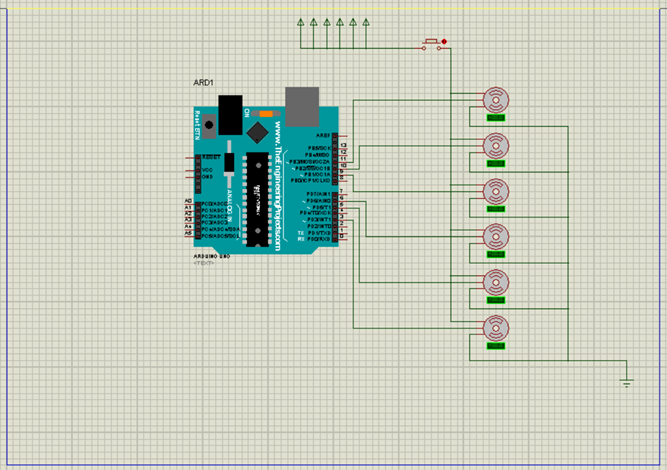Click green angle readout under fourth servo
This screenshot has height=470, width=667.
pyautogui.click(x=496, y=254)
